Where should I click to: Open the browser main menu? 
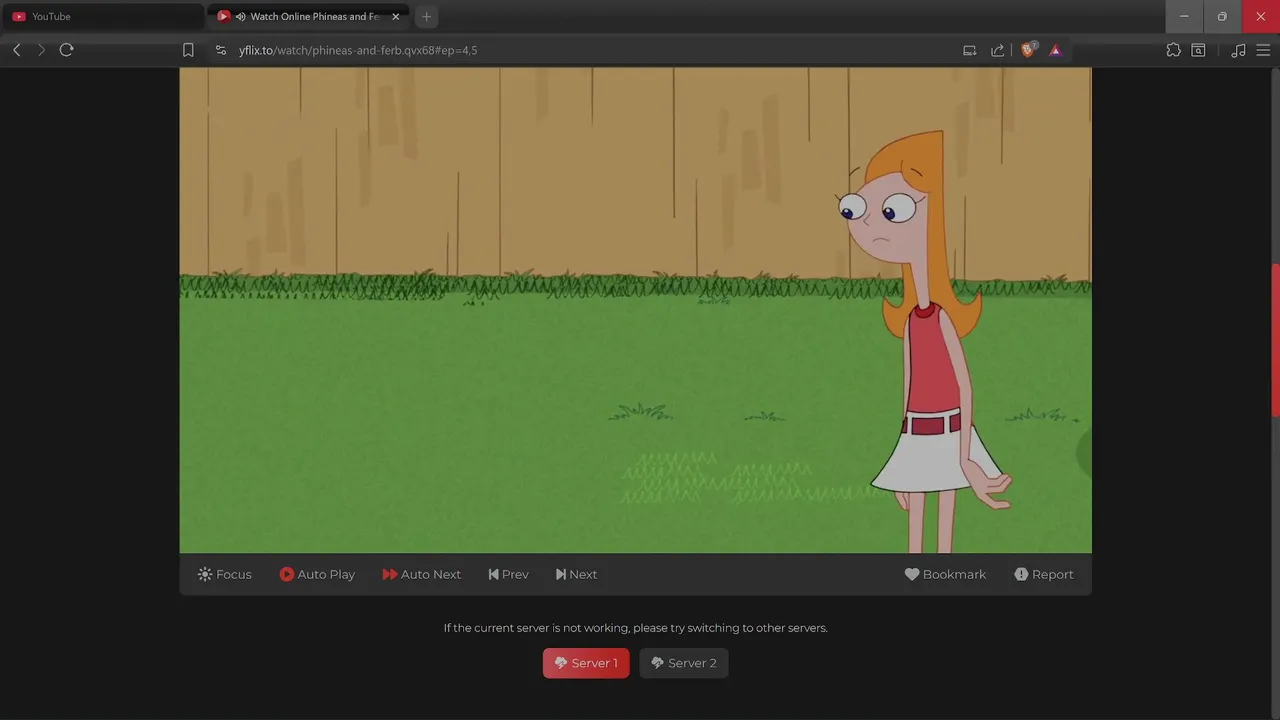(1263, 50)
